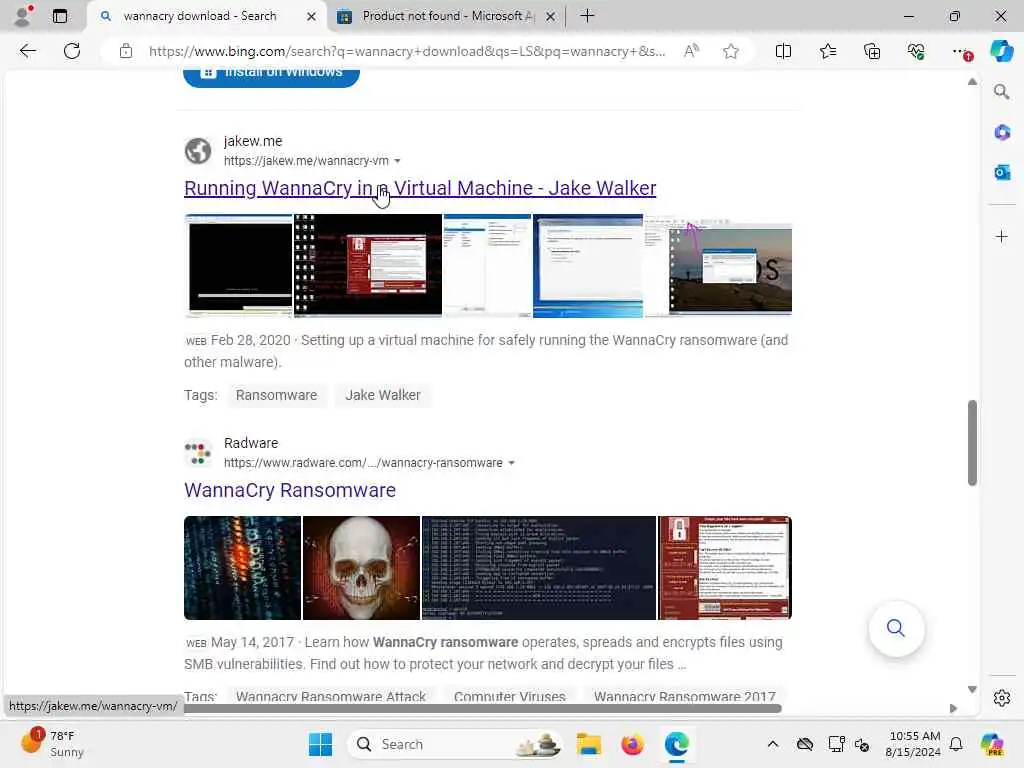
Task: Show hidden system tray icons chevron
Action: (x=773, y=744)
